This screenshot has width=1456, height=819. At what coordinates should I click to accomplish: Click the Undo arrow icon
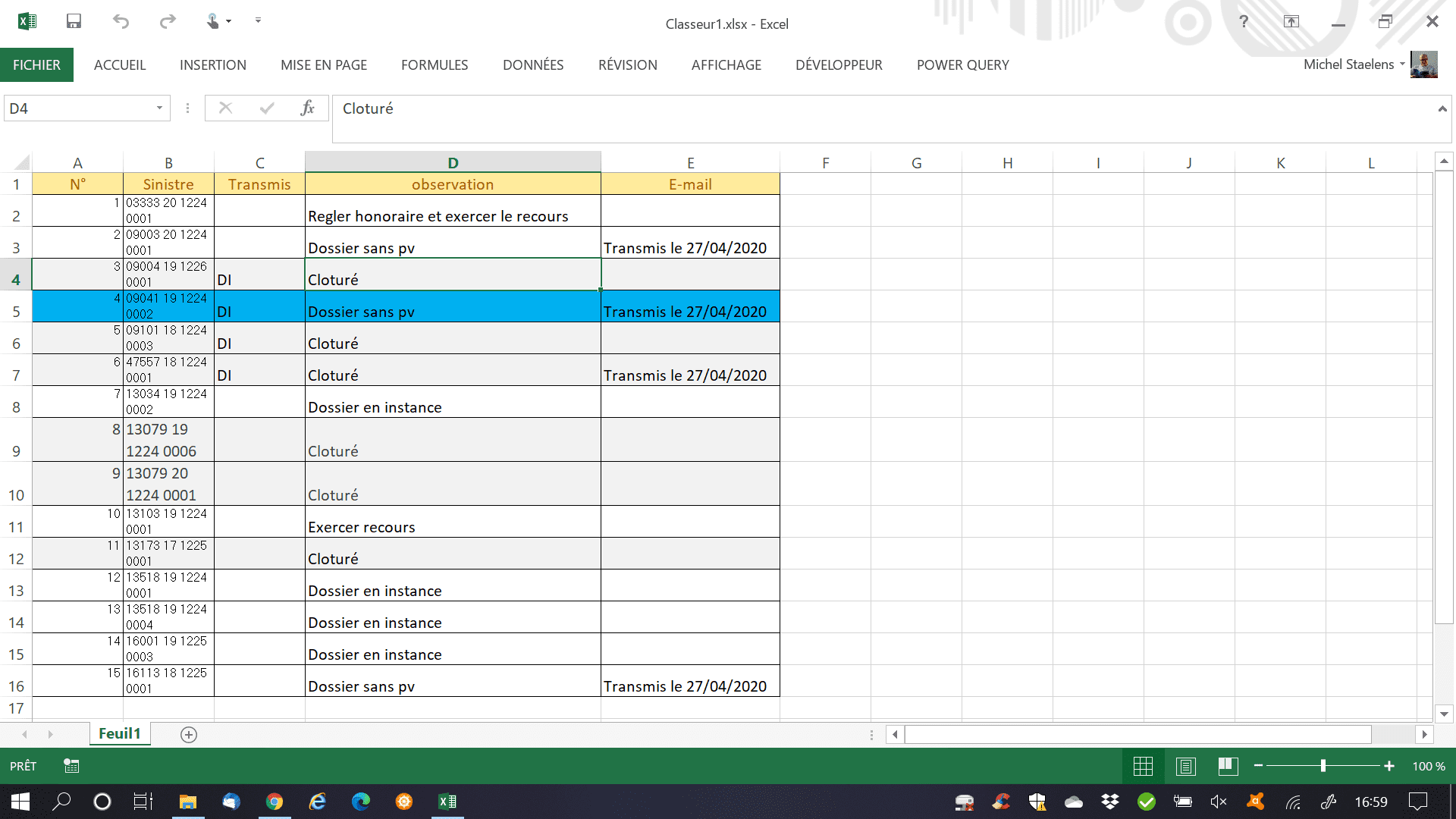click(121, 21)
